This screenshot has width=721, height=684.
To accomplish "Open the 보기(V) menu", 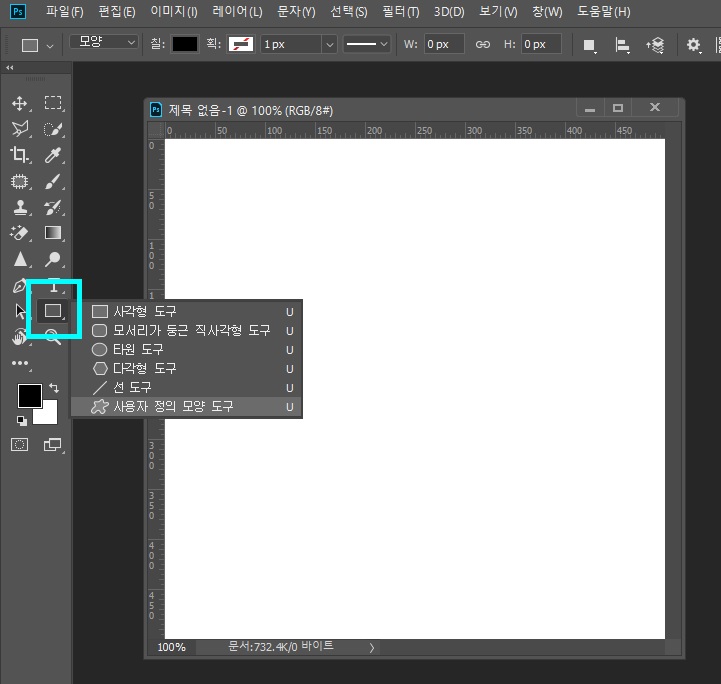I will click(498, 12).
